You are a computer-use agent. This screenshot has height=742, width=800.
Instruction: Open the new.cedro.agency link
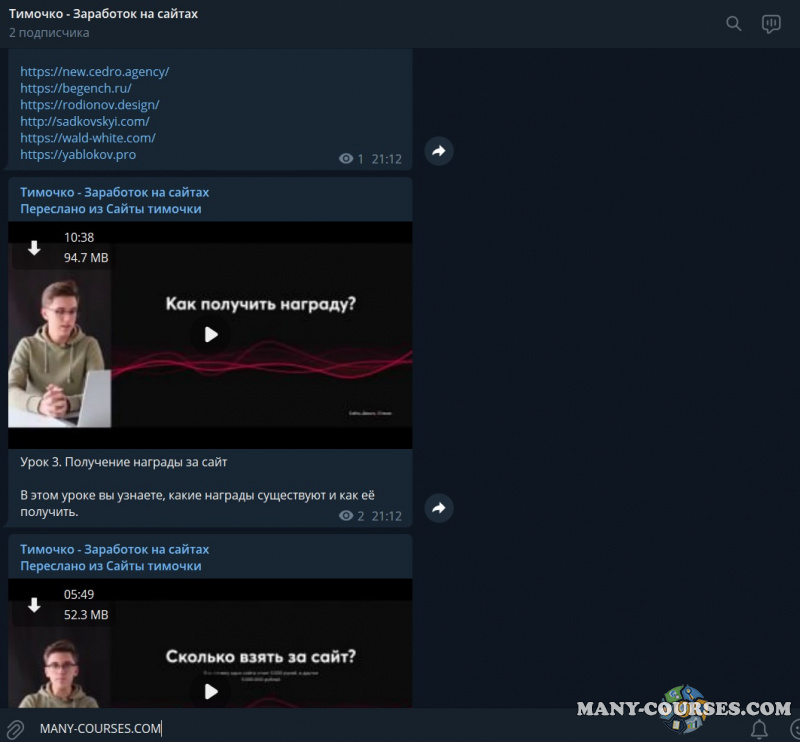[x=95, y=72]
